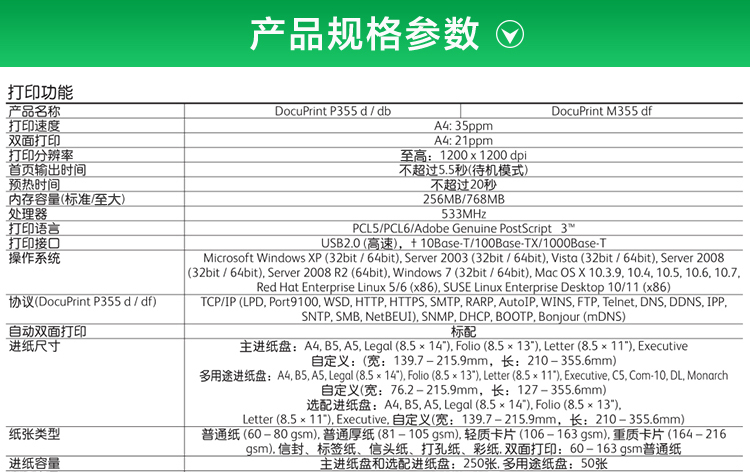Select the Microsoft Windows XP line of text

pyautogui.click(x=463, y=258)
